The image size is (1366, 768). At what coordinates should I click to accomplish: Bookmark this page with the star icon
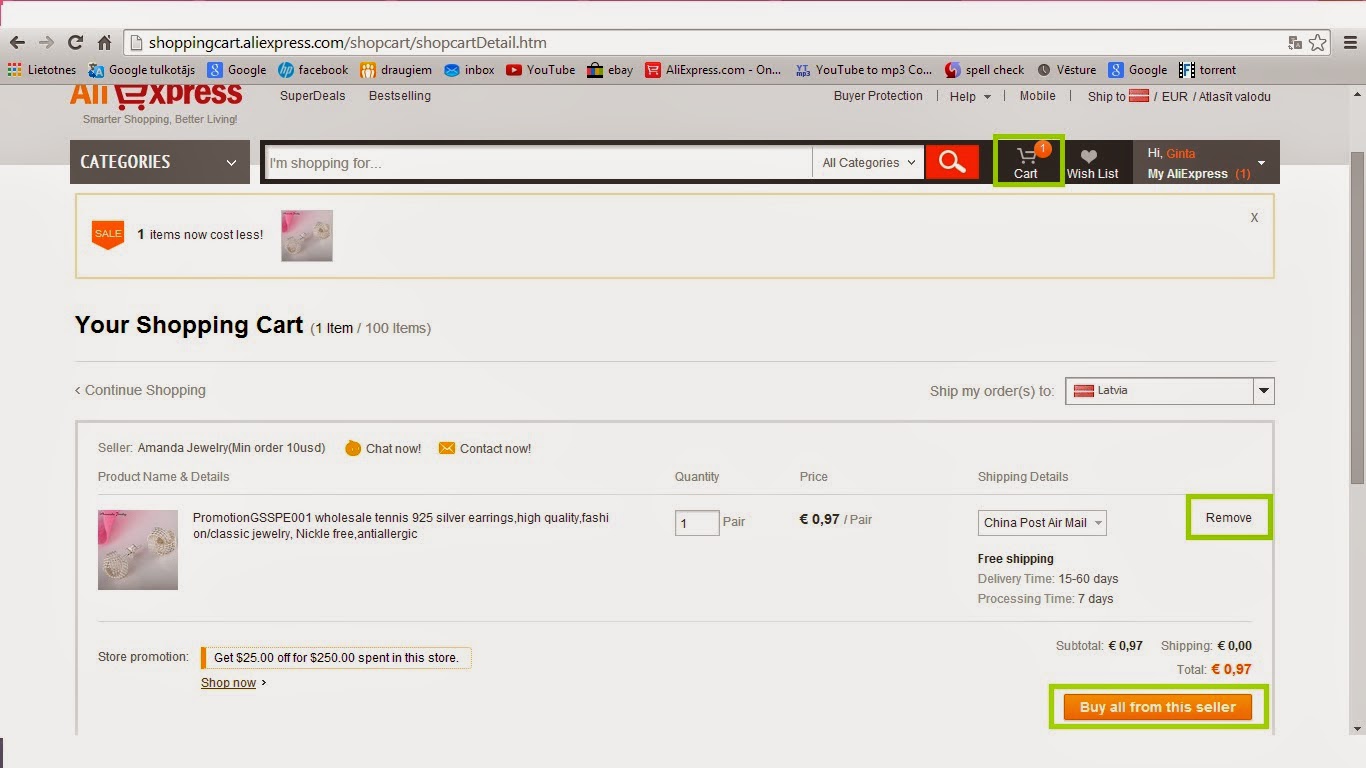(x=1318, y=43)
